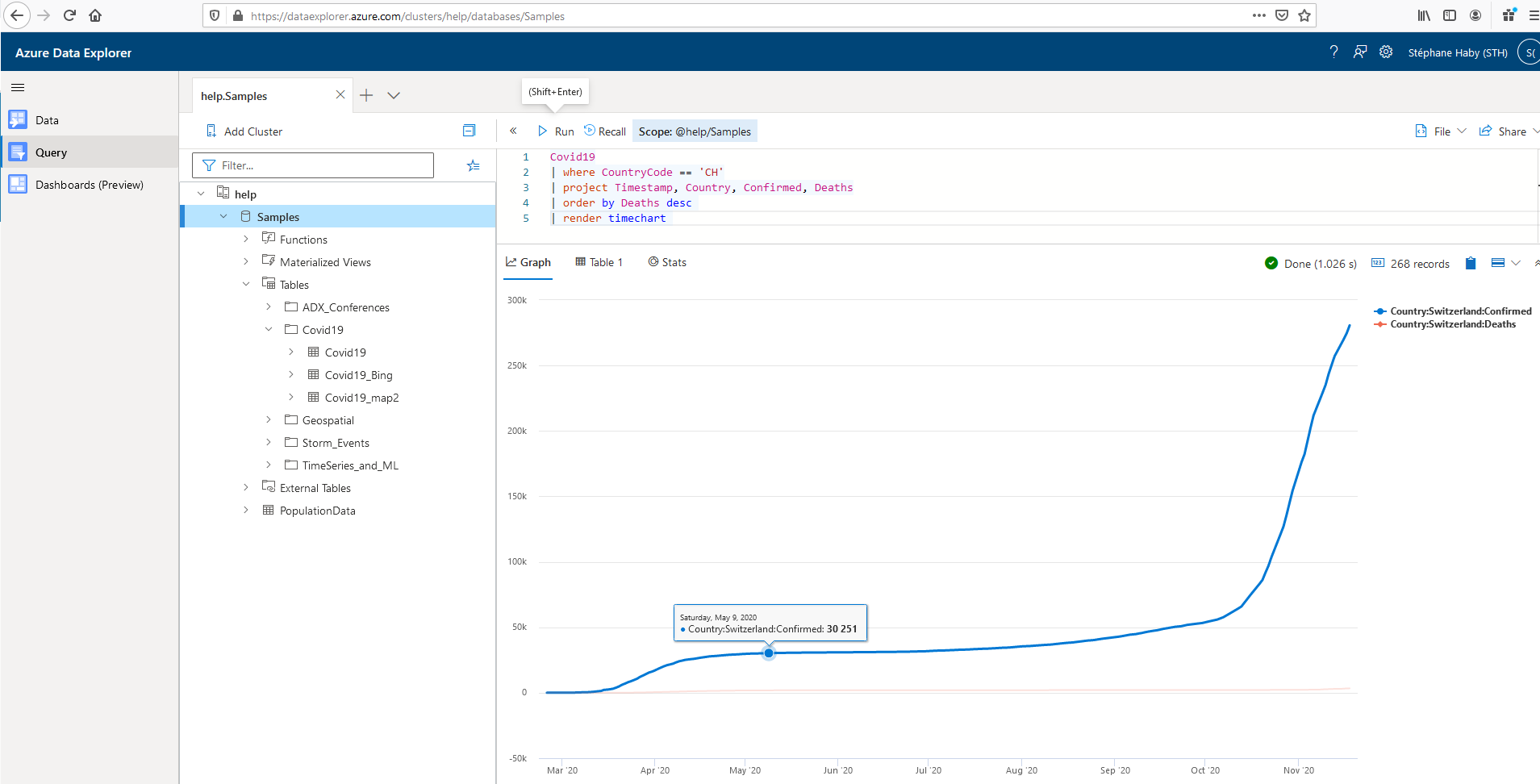Collapse the panel with double chevron
The width and height of the screenshot is (1540, 784).
tap(513, 131)
